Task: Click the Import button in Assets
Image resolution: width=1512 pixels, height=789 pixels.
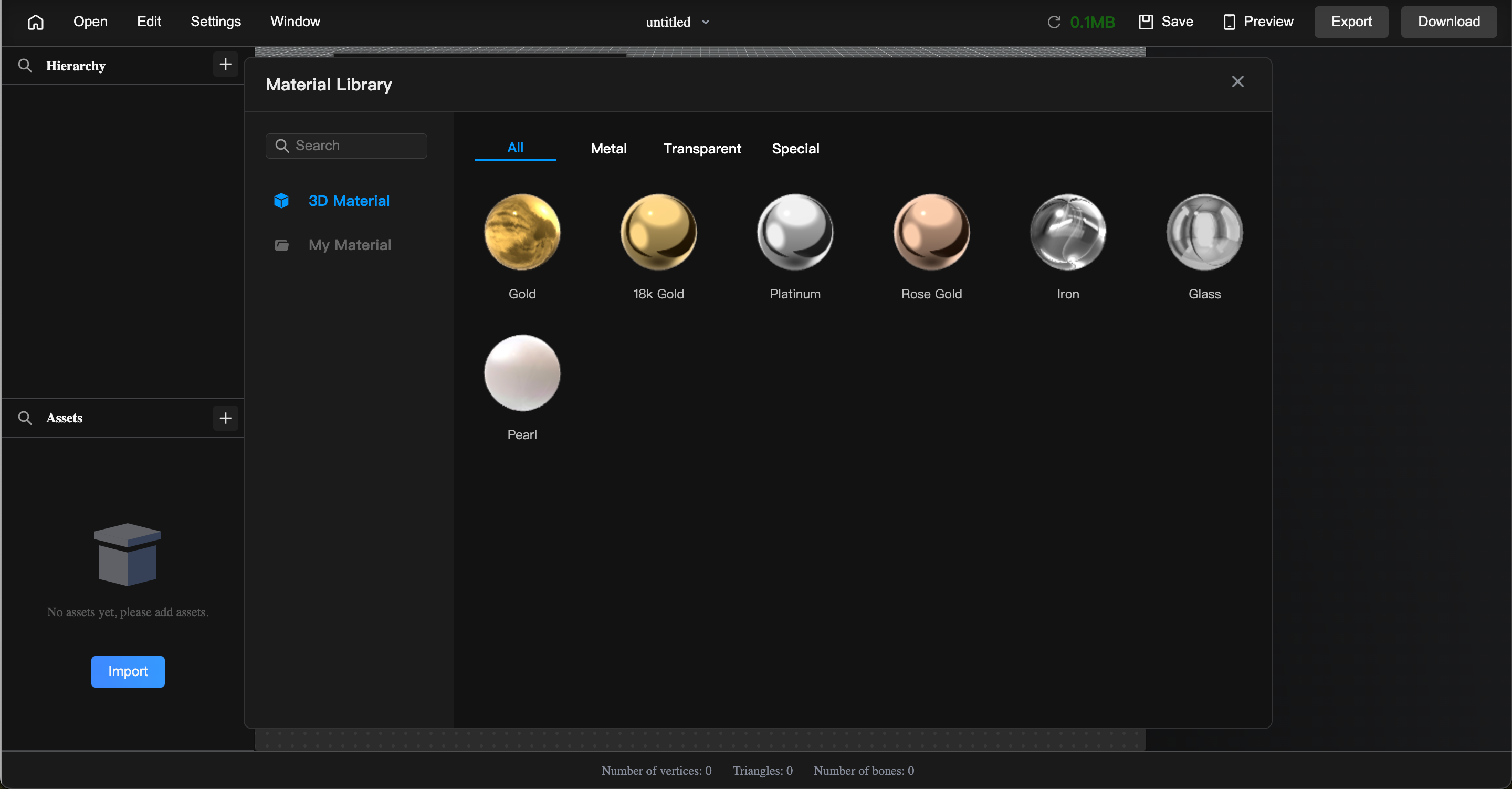Action: point(128,671)
